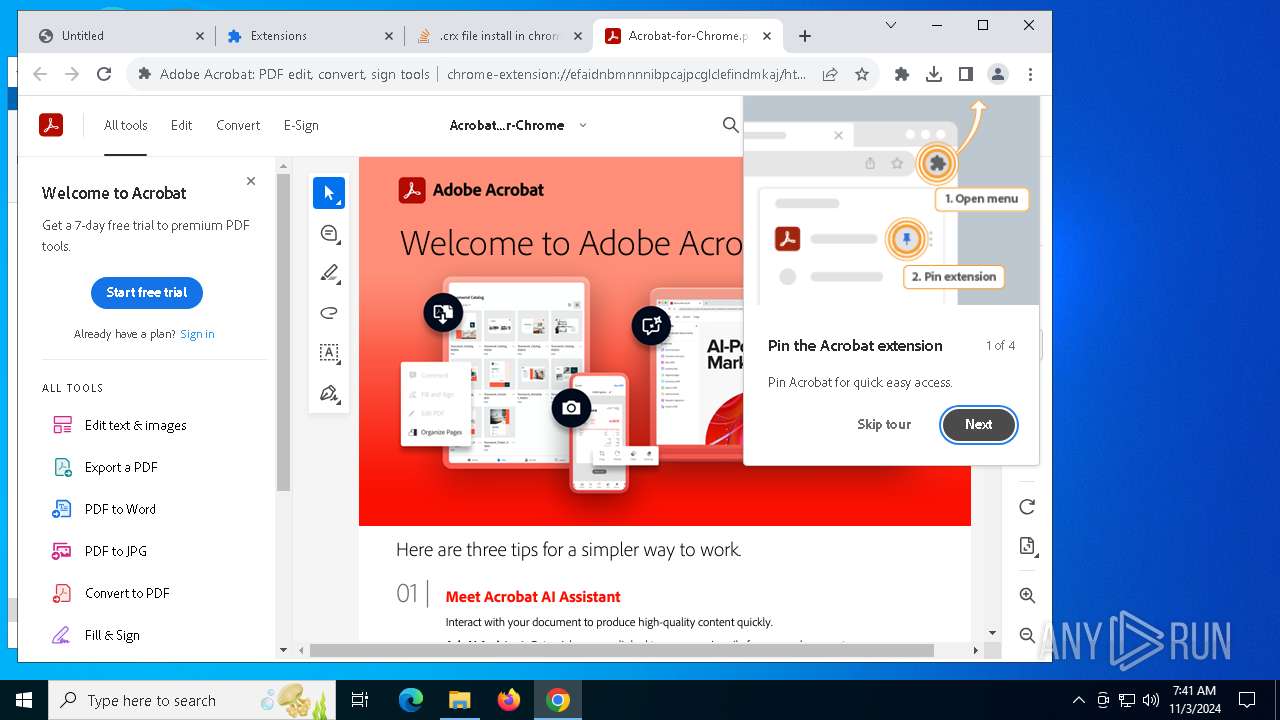Viewport: 1280px width, 720px height.
Task: Expand the Acrobat...r-Chrome file name dropdown
Action: point(583,125)
